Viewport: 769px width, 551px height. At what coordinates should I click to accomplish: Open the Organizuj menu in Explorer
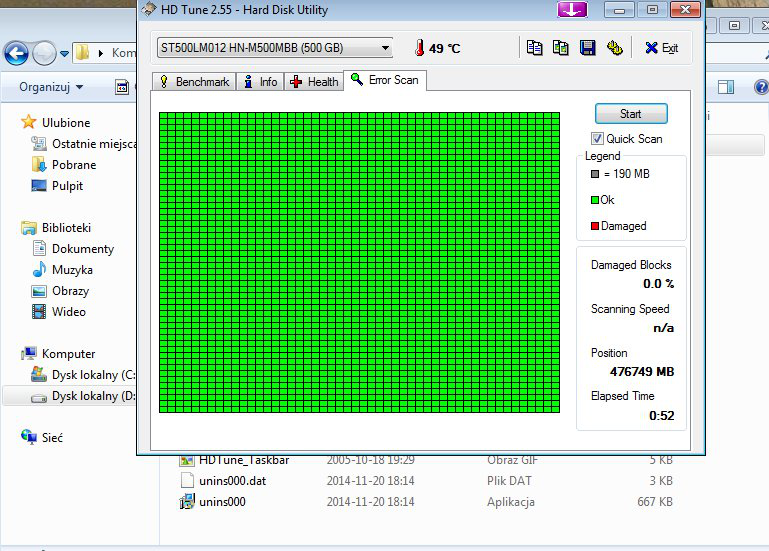(51, 87)
